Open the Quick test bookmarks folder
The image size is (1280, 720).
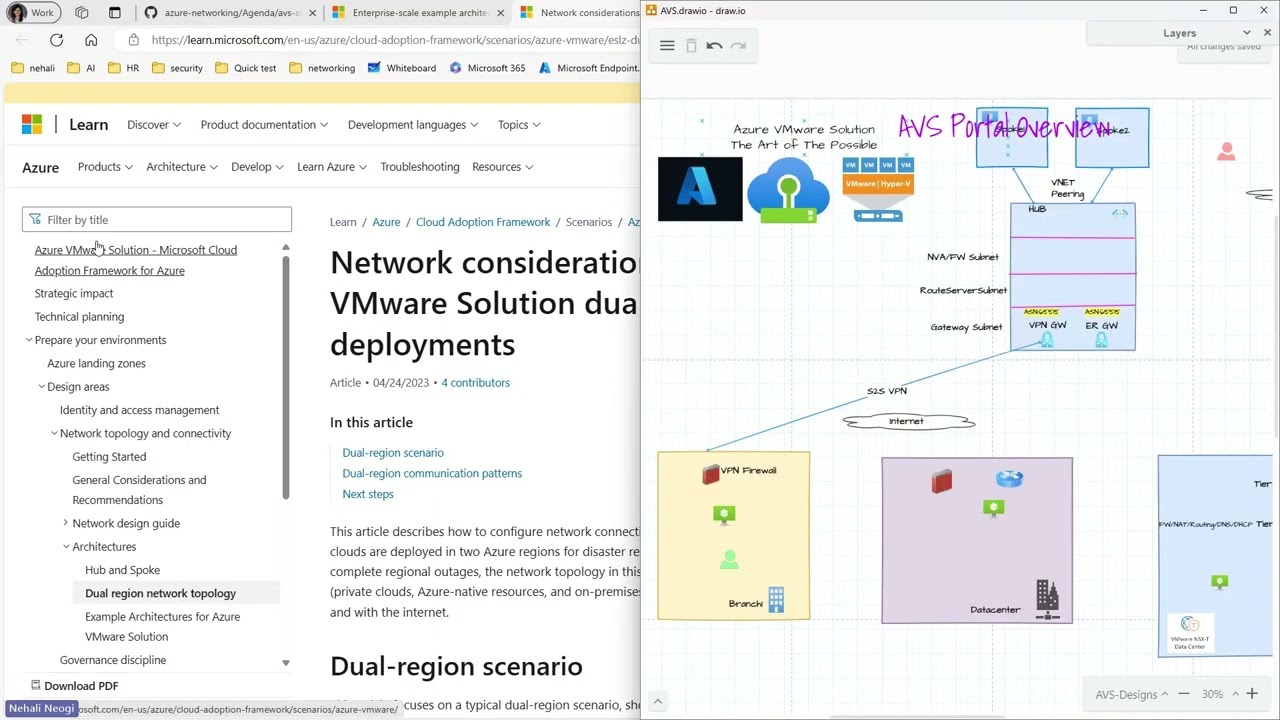coord(245,68)
